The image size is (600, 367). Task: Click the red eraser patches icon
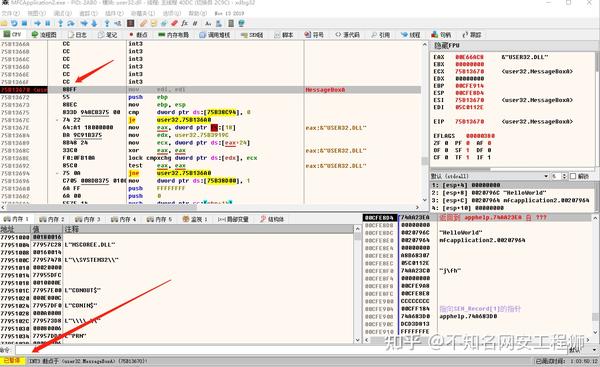[174, 23]
